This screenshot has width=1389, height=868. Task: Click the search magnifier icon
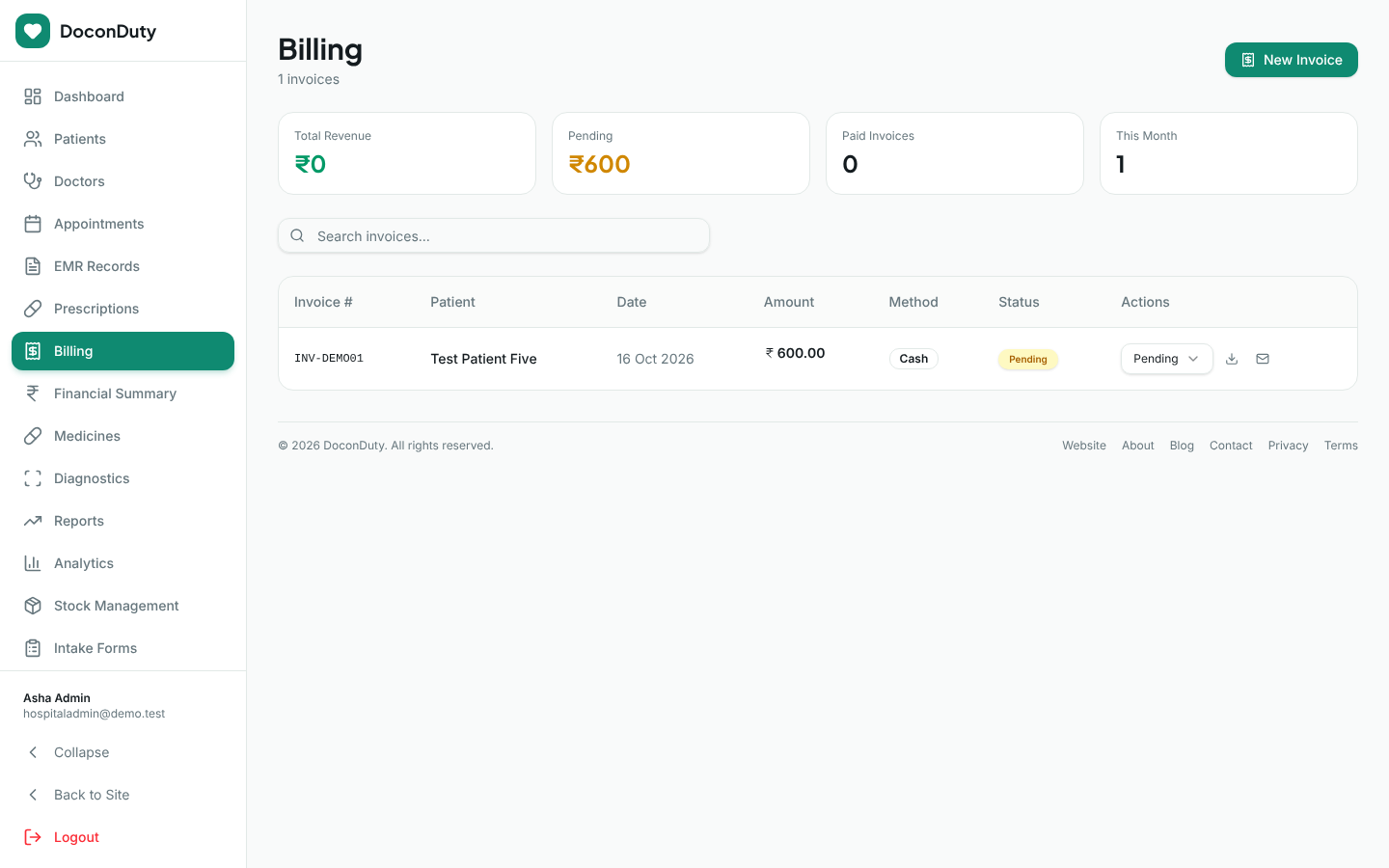pyautogui.click(x=297, y=235)
